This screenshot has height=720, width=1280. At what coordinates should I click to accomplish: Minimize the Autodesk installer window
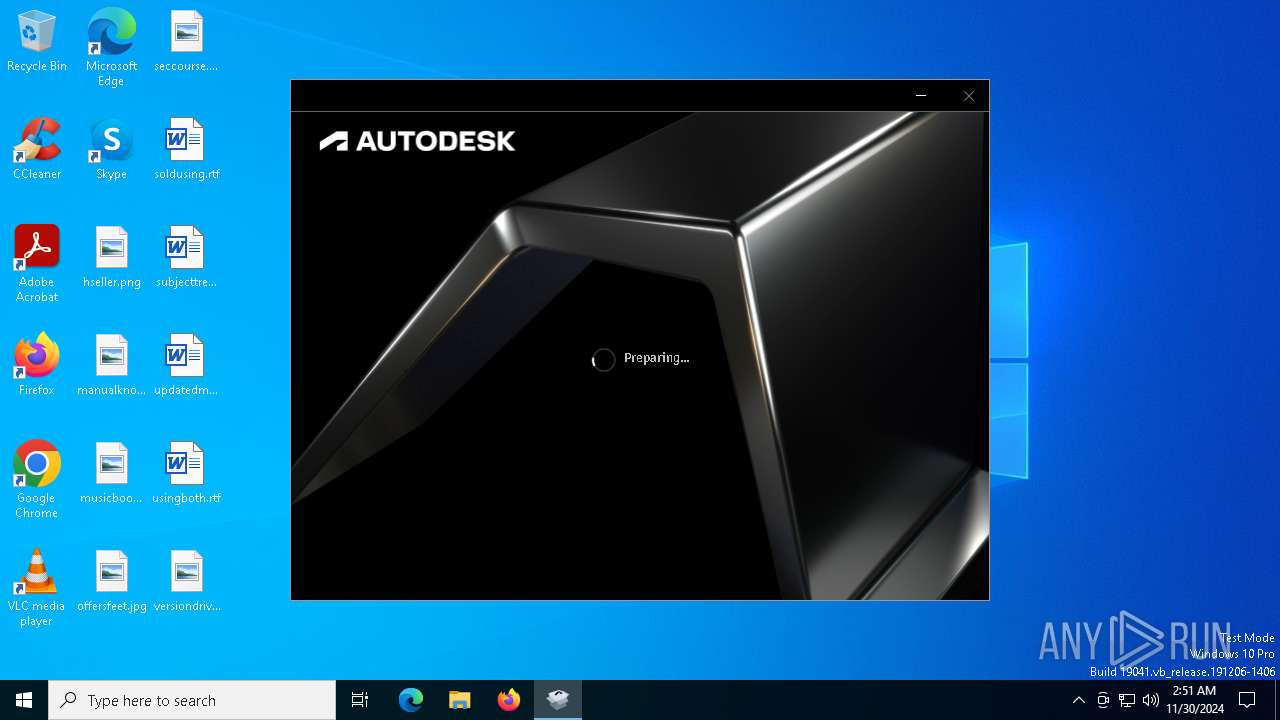click(921, 96)
